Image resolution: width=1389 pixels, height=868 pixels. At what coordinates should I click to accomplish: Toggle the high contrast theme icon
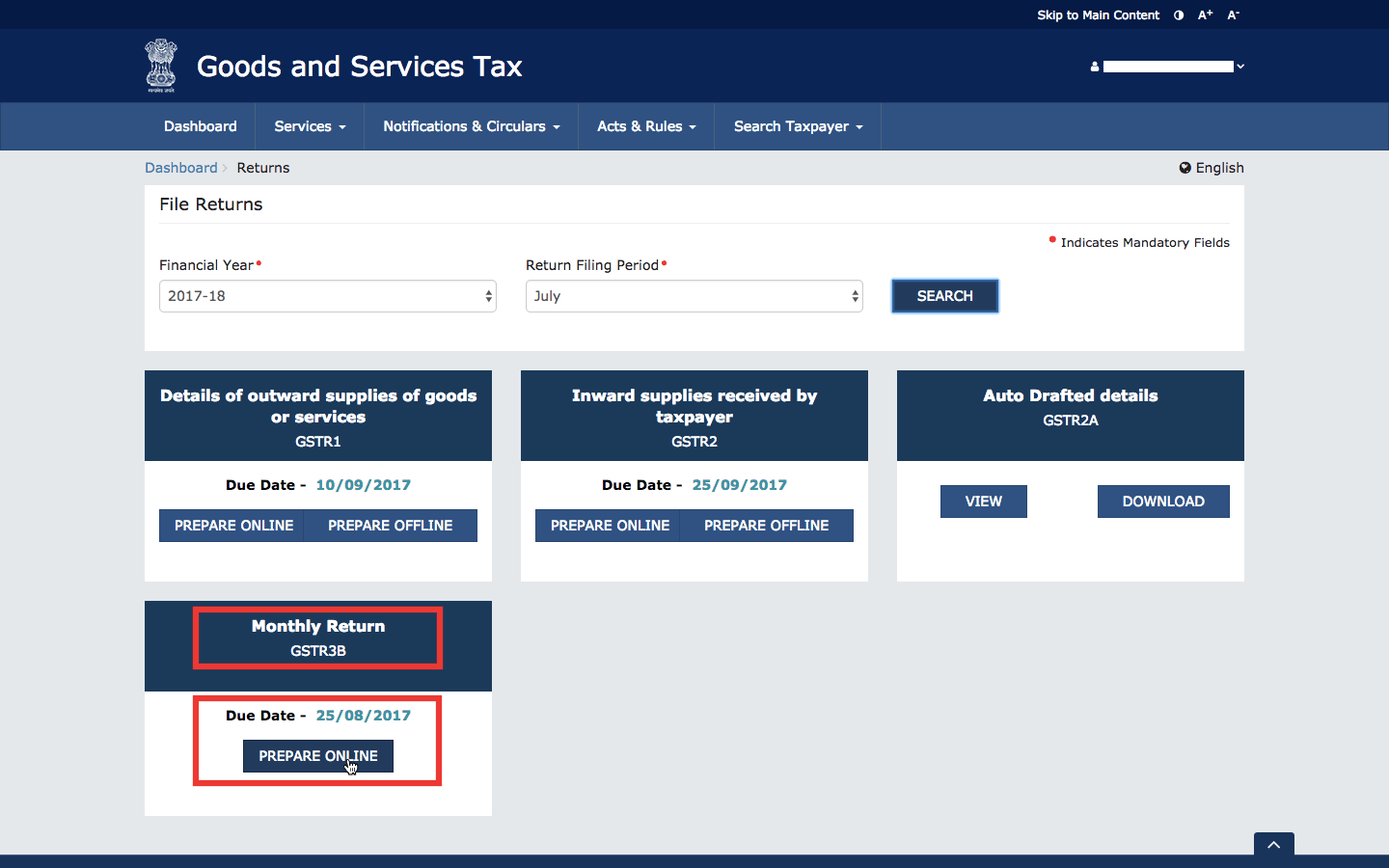tap(1178, 15)
